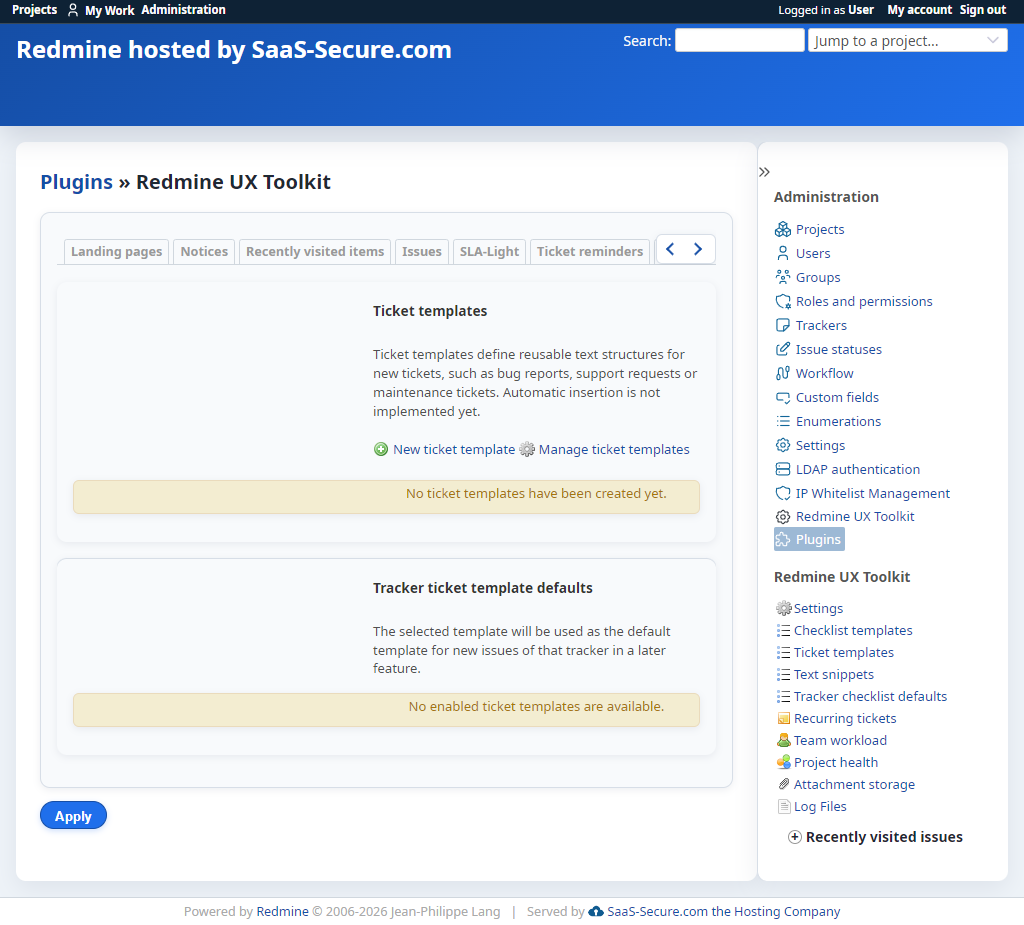Switch to the Landing pages tab
The height and width of the screenshot is (925, 1024).
pos(116,252)
